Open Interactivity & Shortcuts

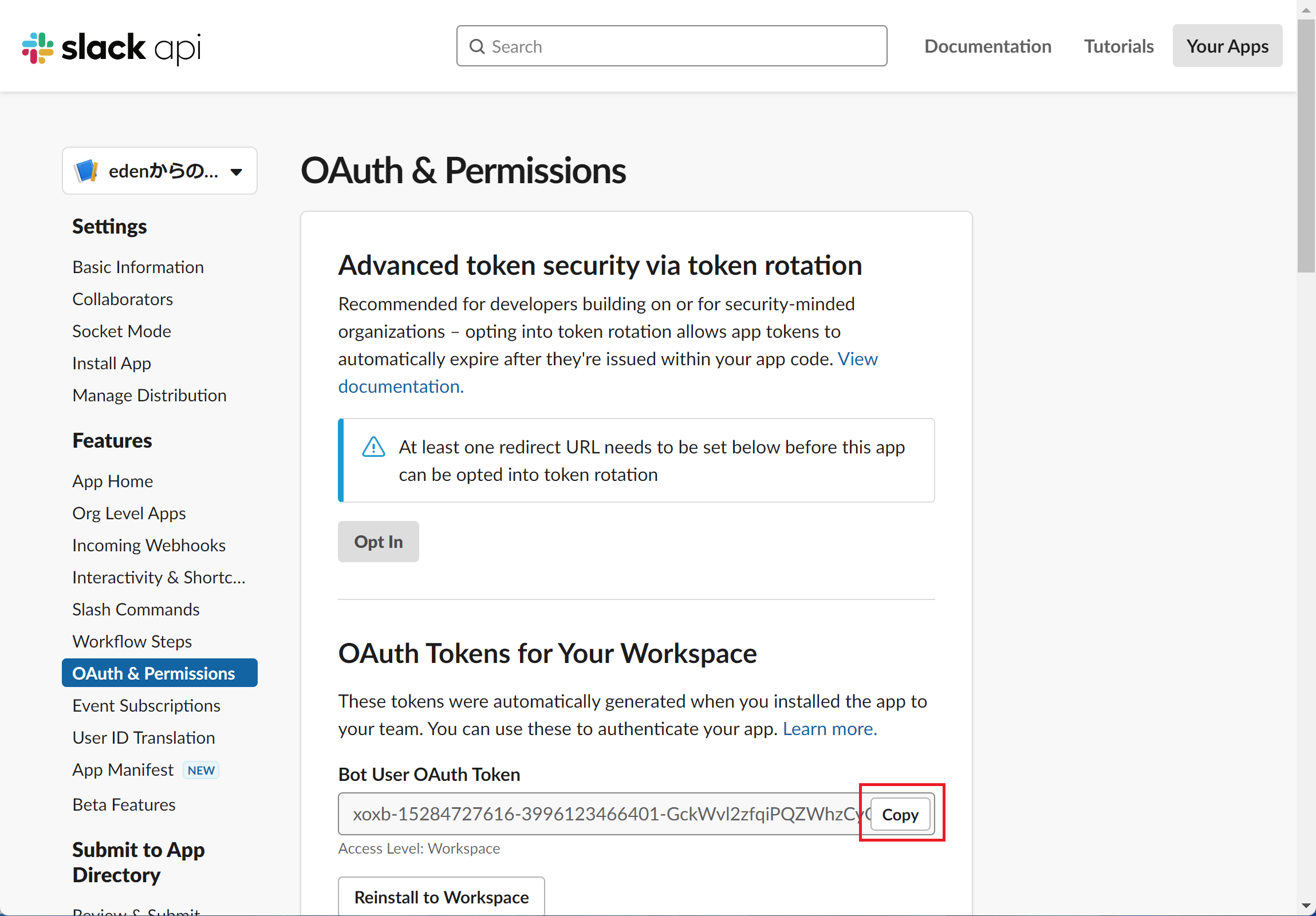point(159,578)
